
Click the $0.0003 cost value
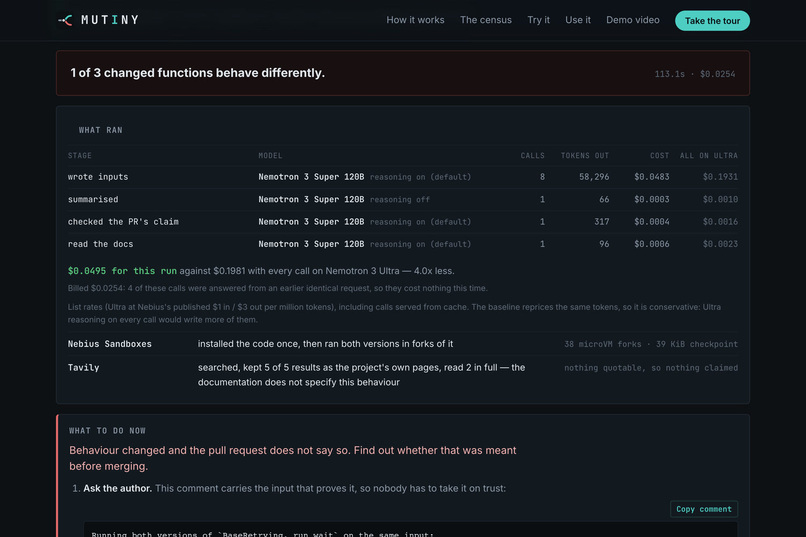coord(652,199)
